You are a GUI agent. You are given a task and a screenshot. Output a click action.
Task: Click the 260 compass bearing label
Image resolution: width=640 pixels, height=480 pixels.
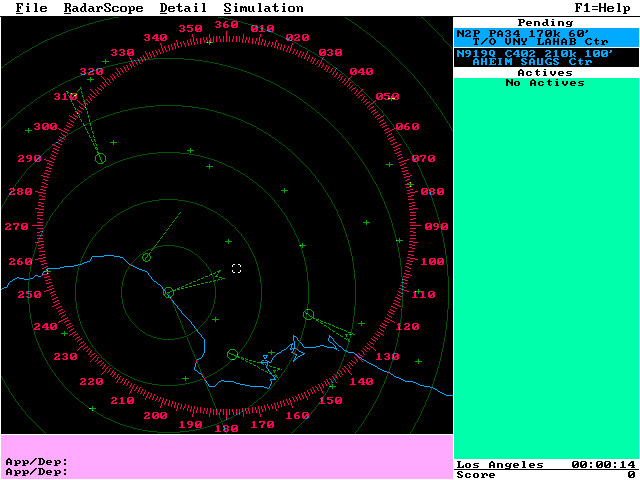click(x=20, y=261)
